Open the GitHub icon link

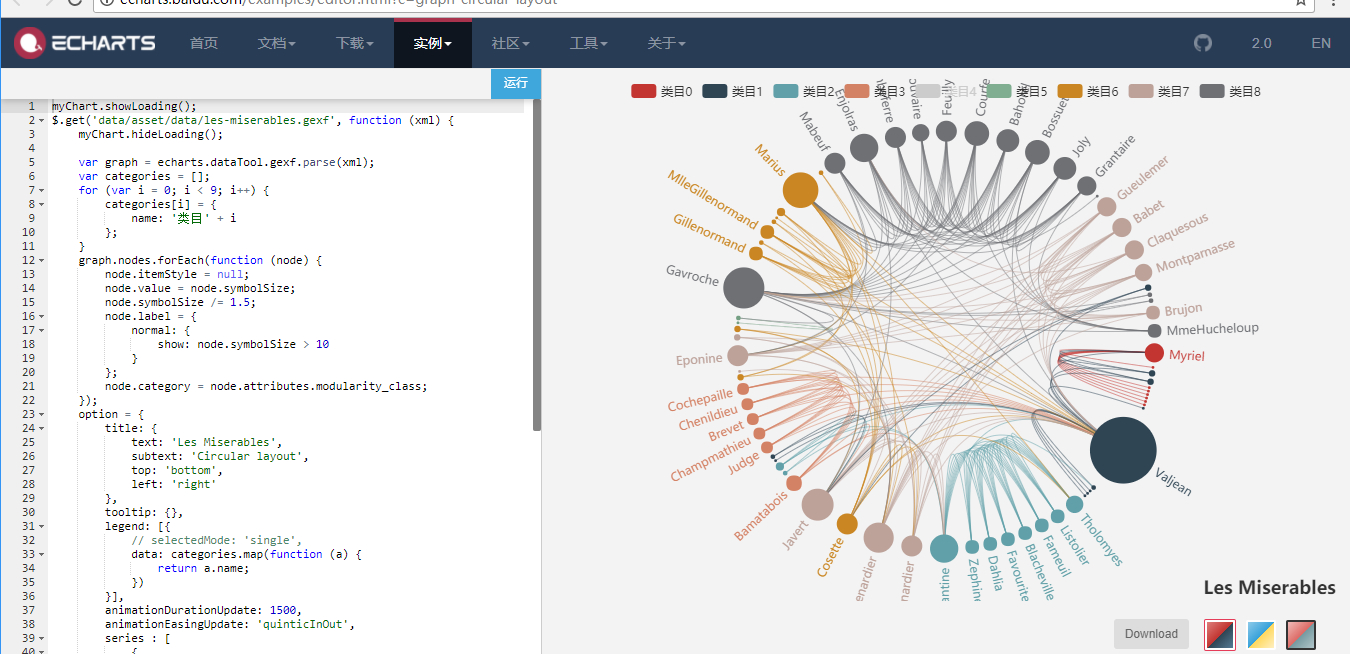click(1203, 43)
